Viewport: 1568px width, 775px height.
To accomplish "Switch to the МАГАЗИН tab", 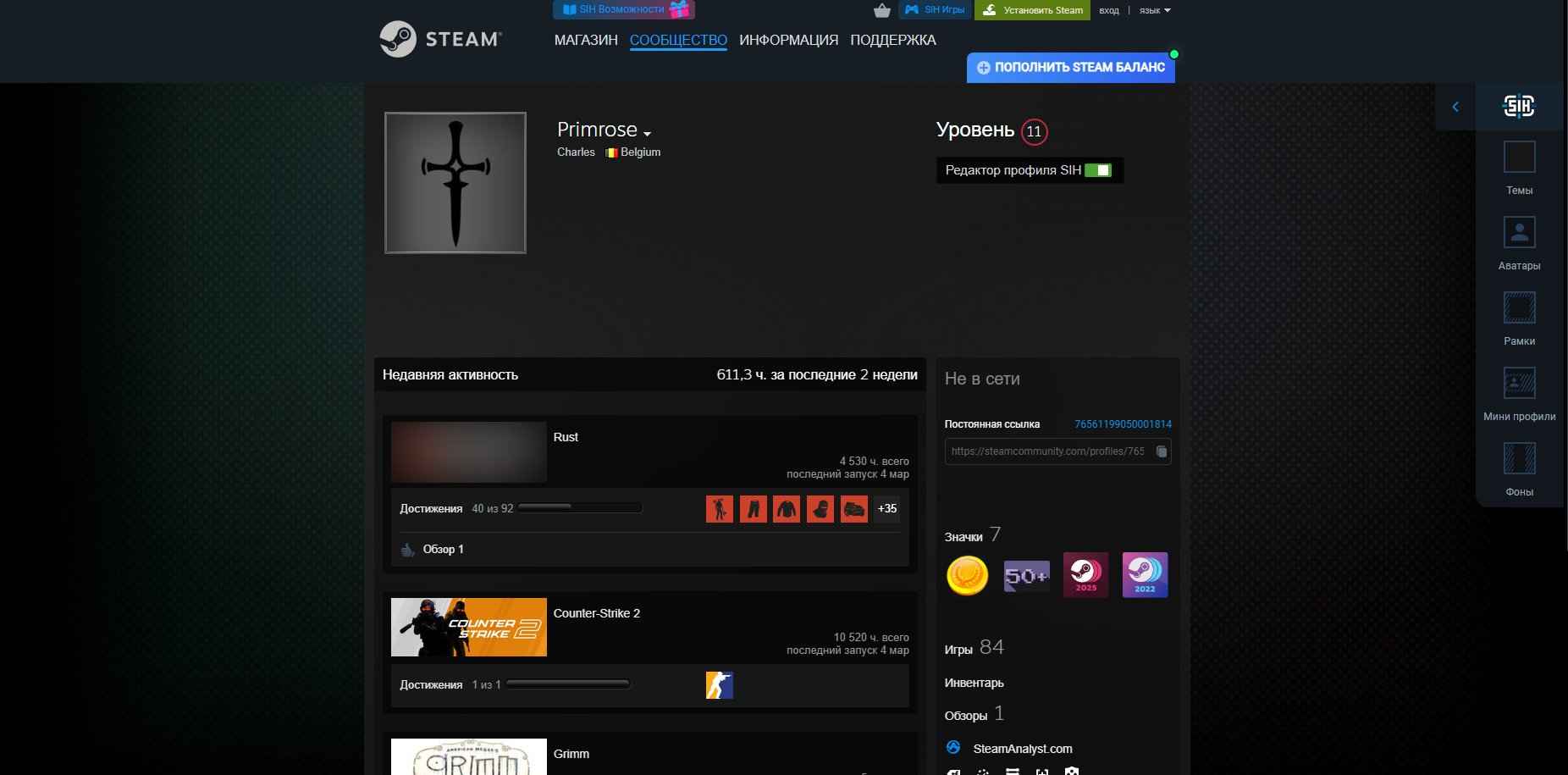I will (586, 40).
